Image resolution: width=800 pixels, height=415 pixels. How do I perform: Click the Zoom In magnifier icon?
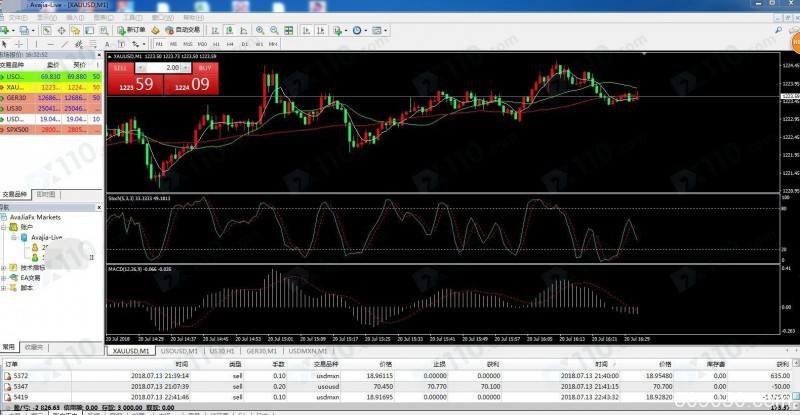(x=260, y=30)
